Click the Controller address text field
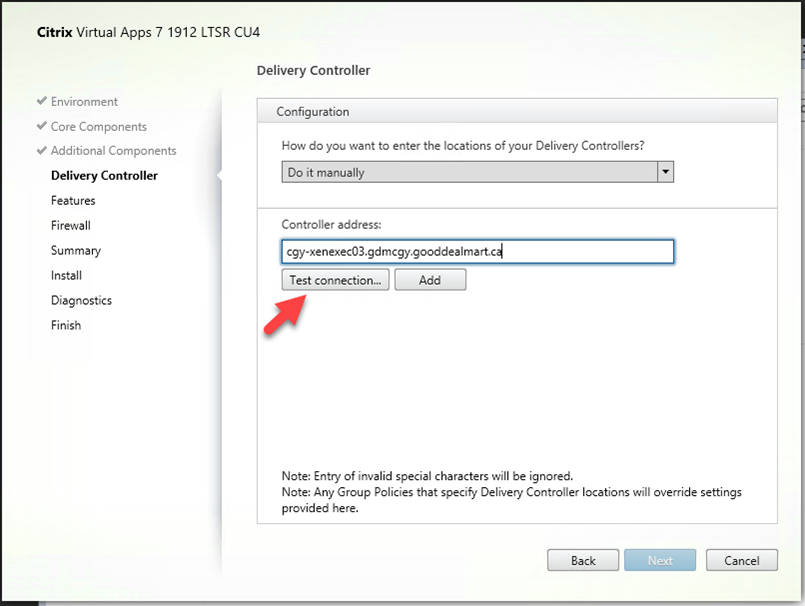Screen dimensions: 805x606 pos(478,252)
